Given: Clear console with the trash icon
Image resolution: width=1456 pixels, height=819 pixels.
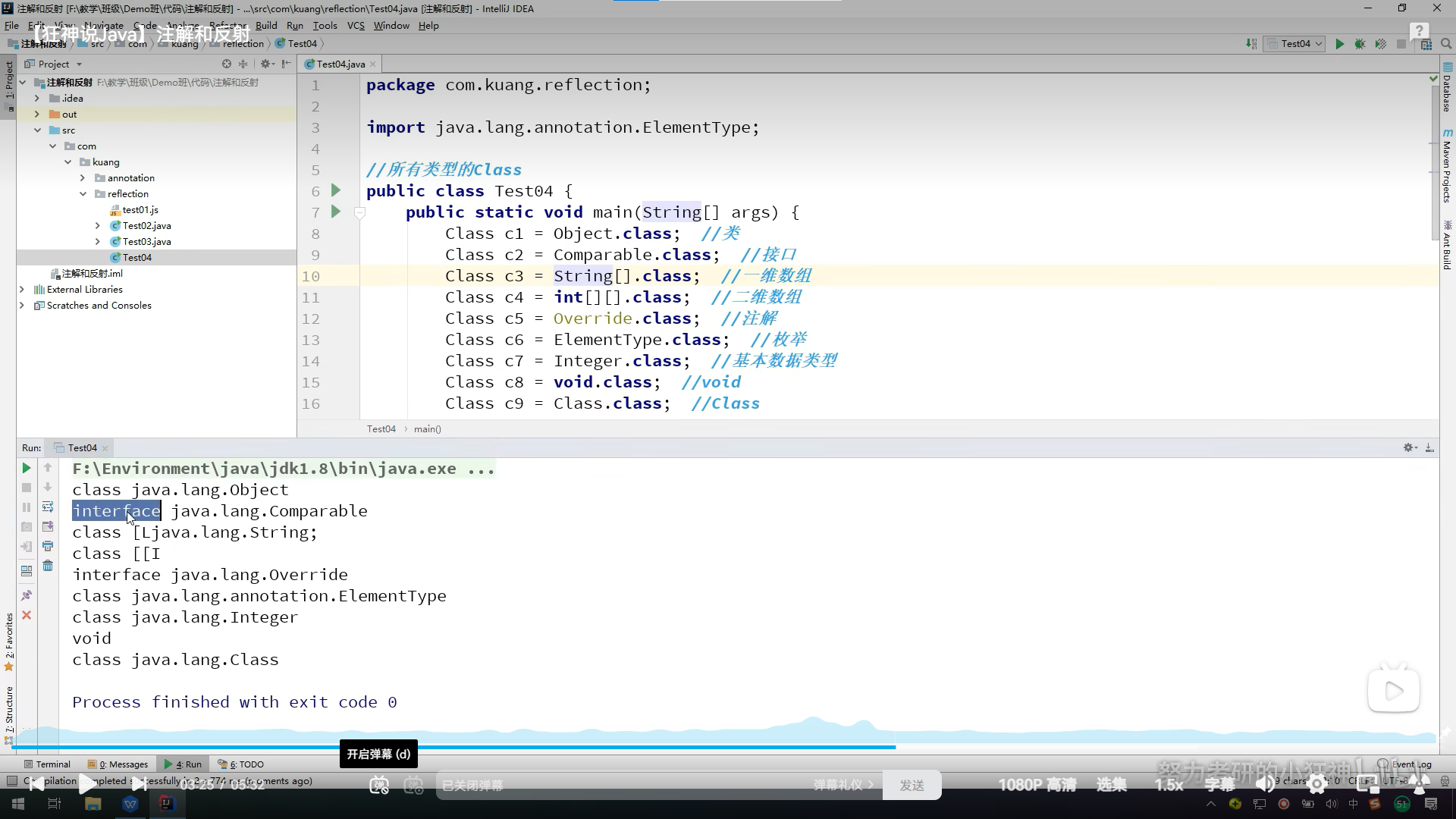Looking at the screenshot, I should tap(48, 566).
